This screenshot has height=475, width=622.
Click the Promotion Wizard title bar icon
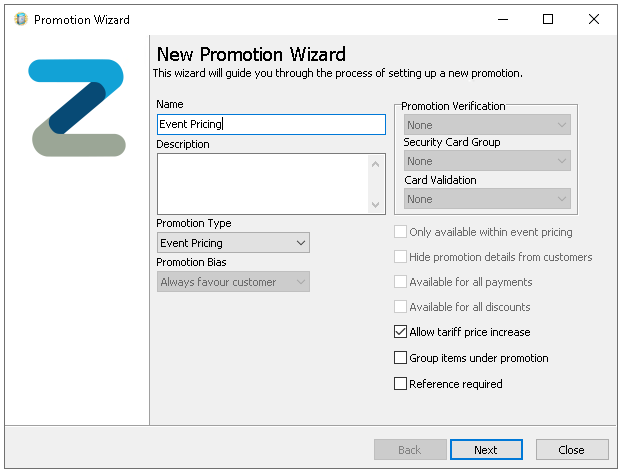point(20,19)
